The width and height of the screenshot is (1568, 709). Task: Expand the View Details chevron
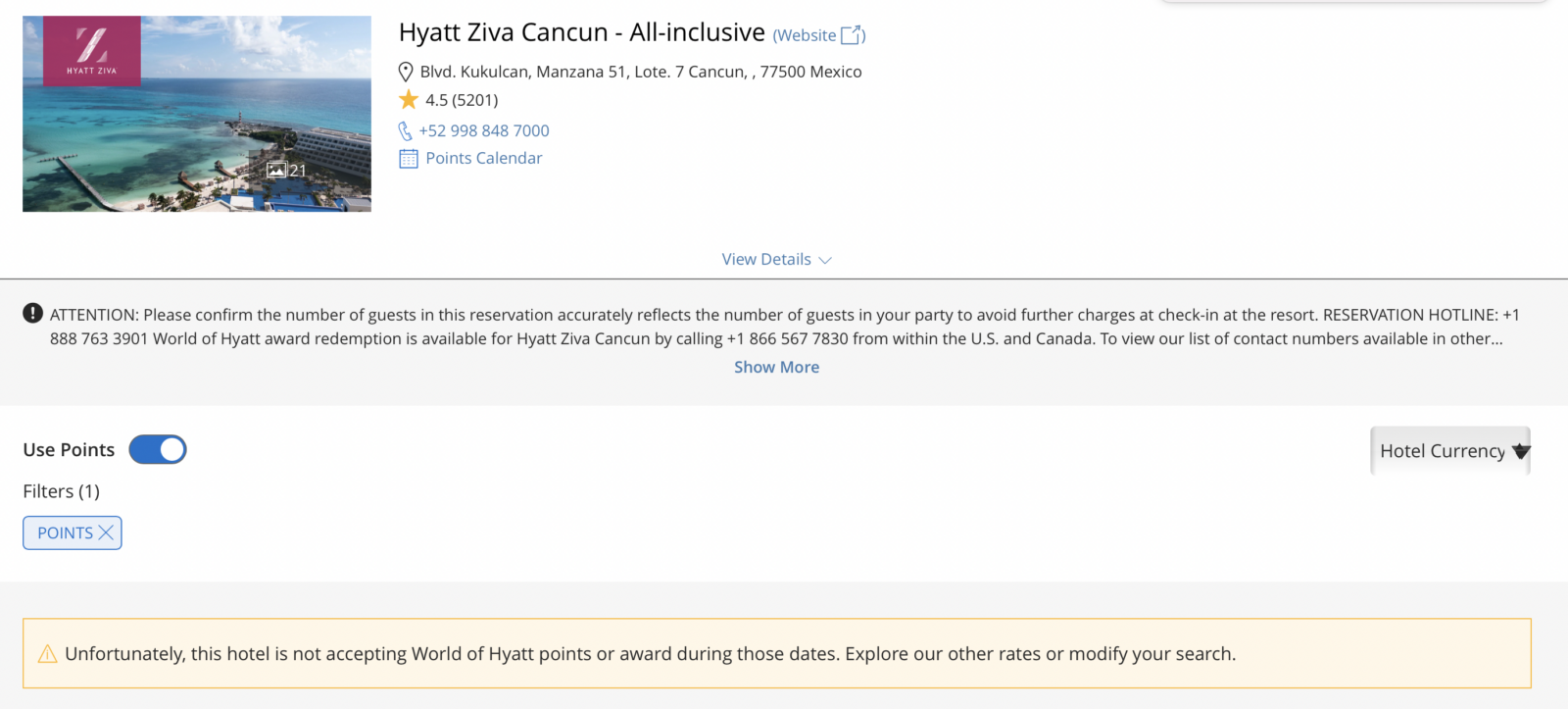click(x=825, y=260)
